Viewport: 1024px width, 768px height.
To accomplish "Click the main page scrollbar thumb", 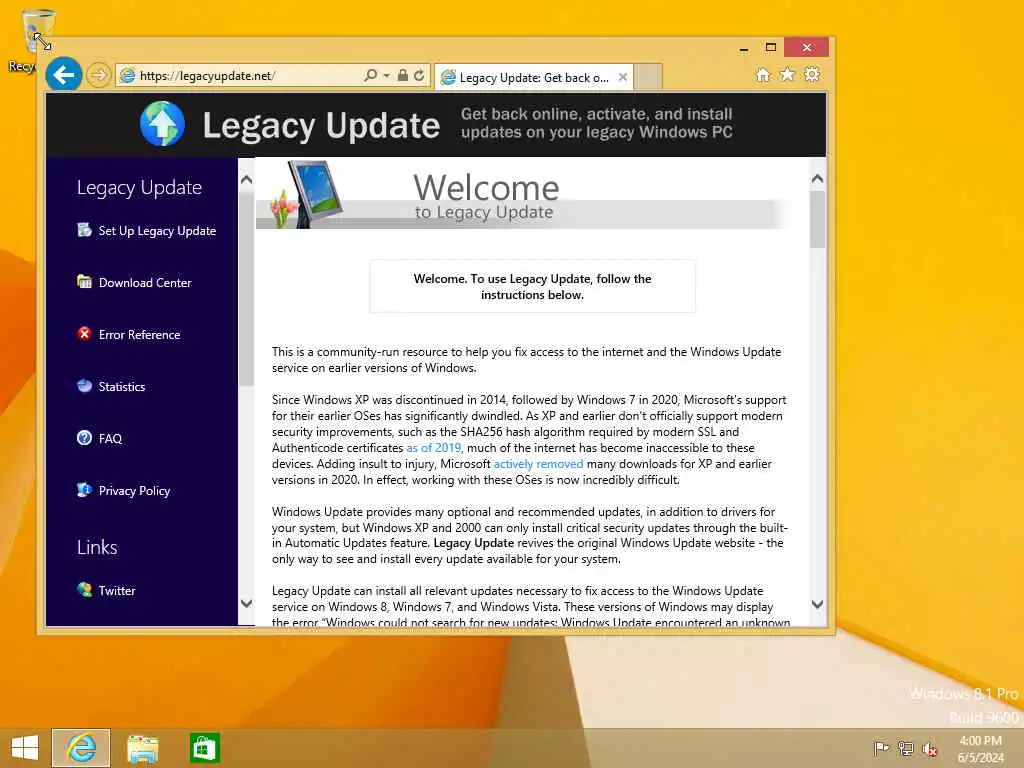I will point(817,219).
